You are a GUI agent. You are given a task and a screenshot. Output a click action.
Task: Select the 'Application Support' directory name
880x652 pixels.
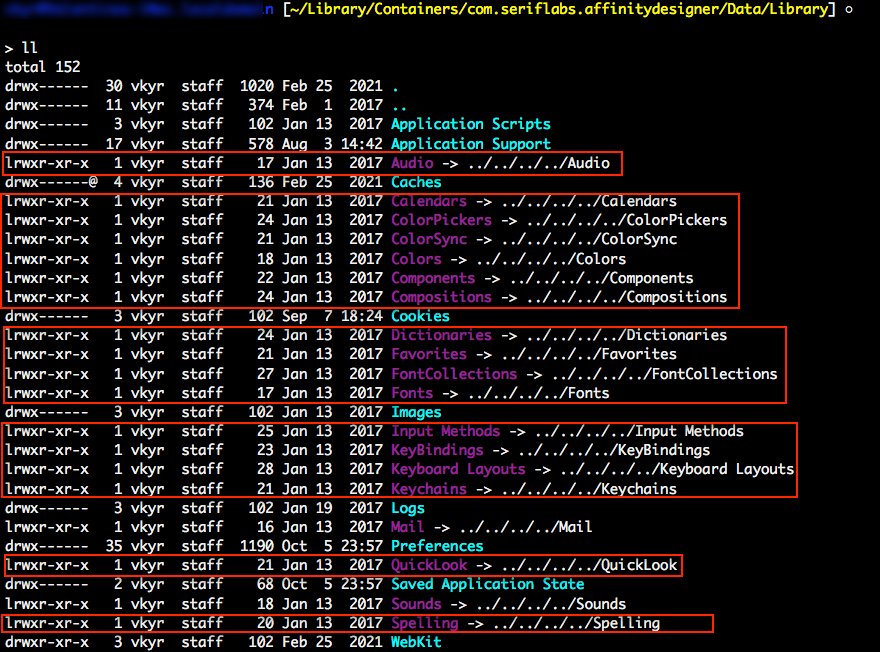tap(471, 144)
